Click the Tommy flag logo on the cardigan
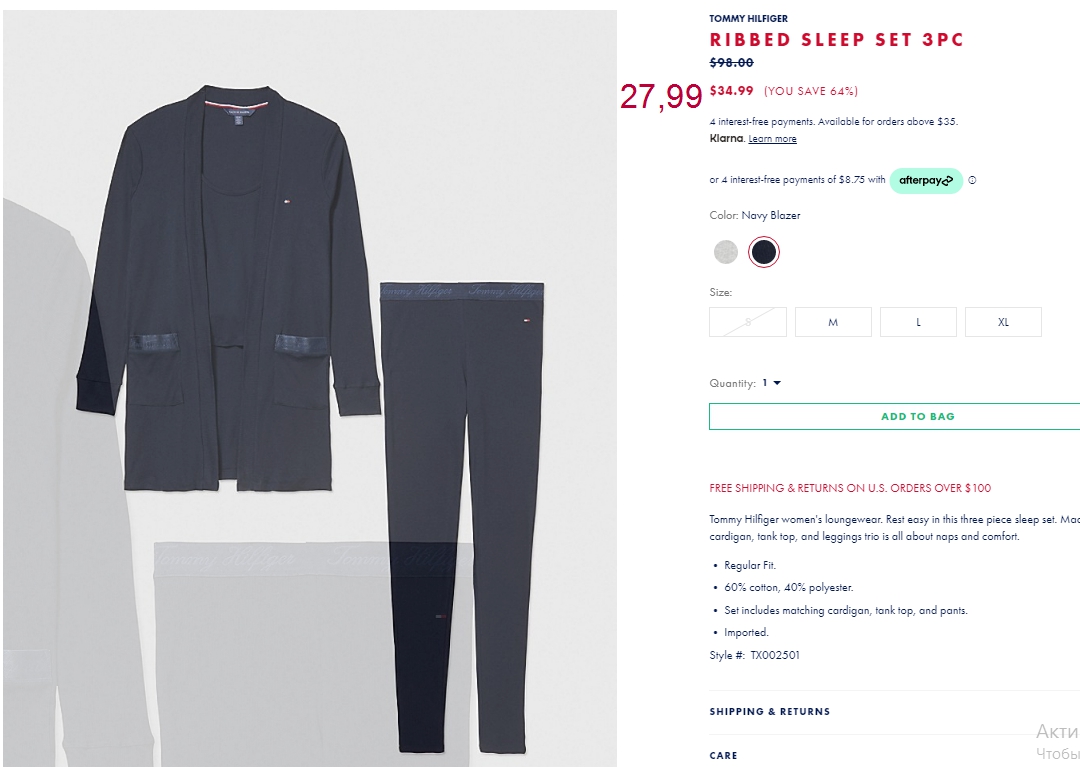1080x767 pixels. pyautogui.click(x=287, y=202)
